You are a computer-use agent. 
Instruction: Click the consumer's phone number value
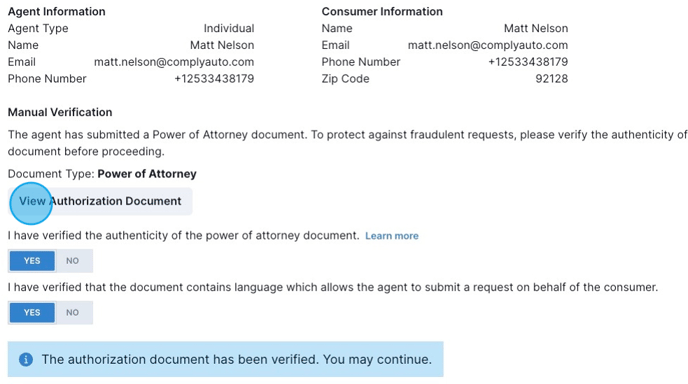click(528, 62)
